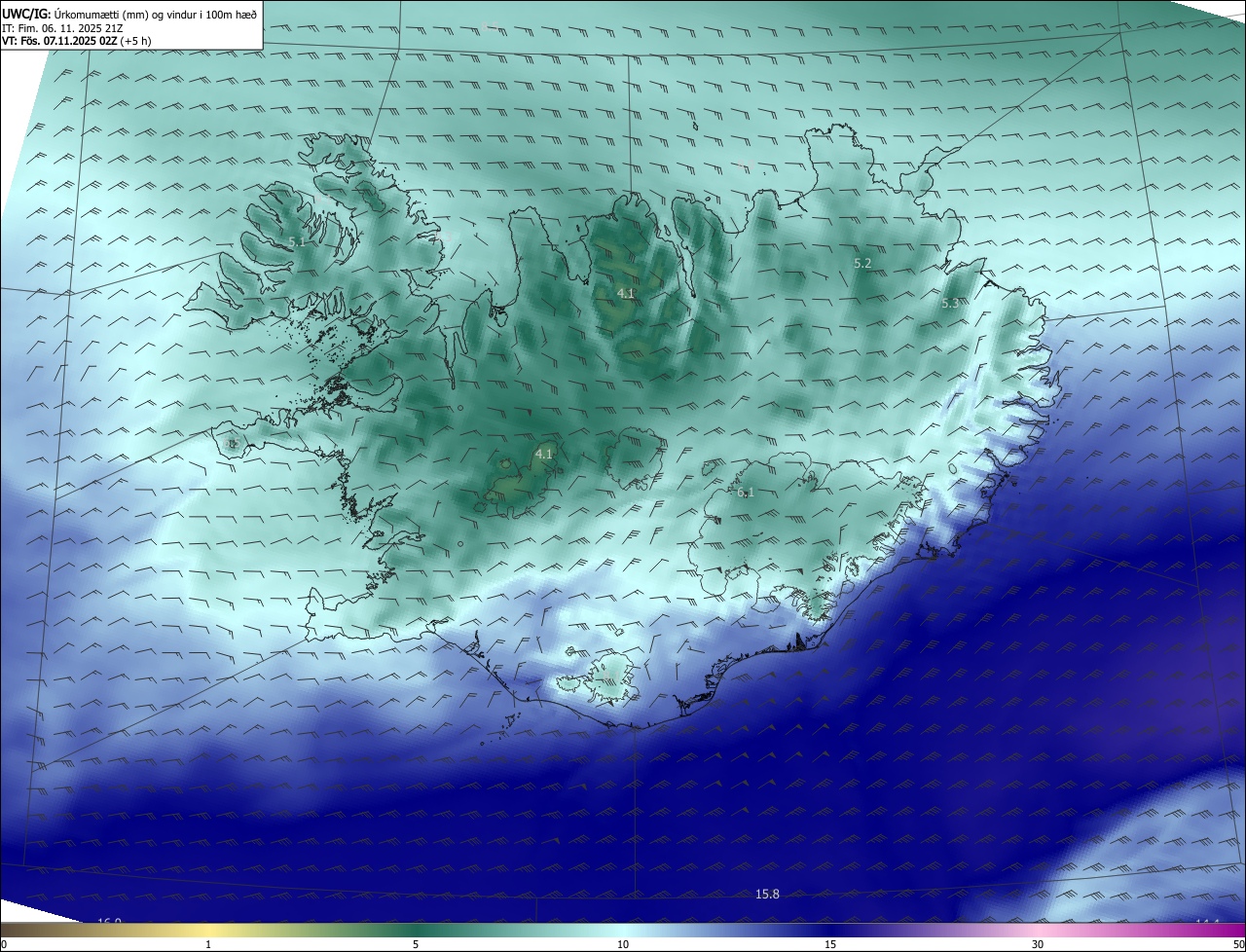This screenshot has width=1246, height=952.
Task: Click the initial time line 'IT: Fim. 06. 11. 2025 21Z'
Action: point(62,28)
